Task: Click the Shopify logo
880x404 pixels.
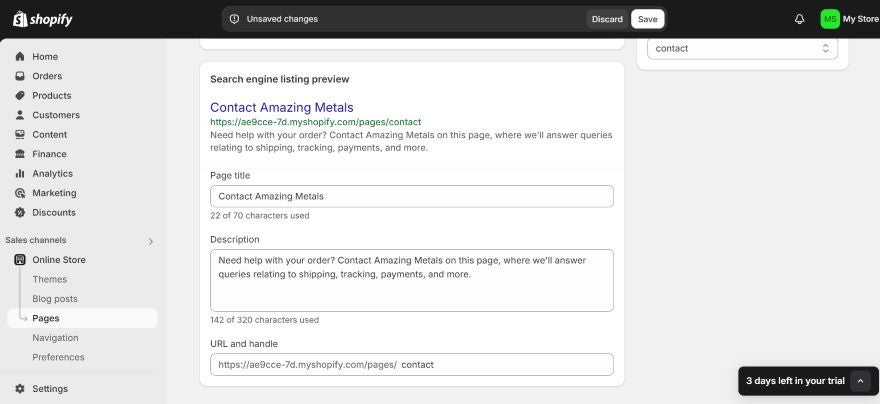Action: [43, 19]
